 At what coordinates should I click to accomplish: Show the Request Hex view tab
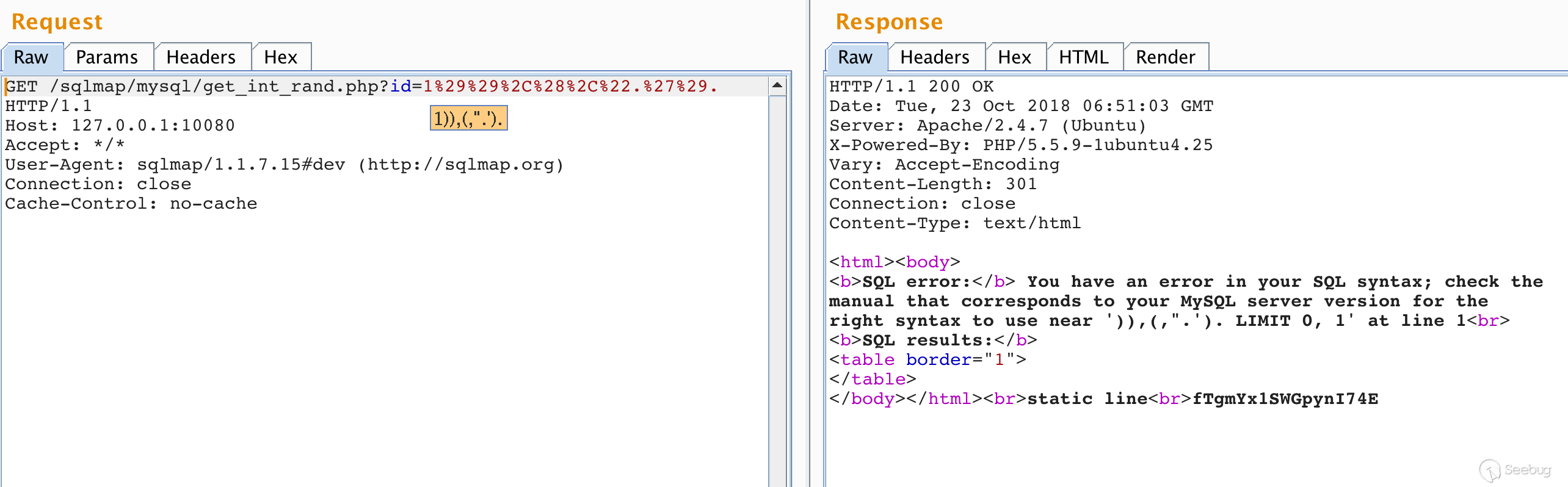281,57
